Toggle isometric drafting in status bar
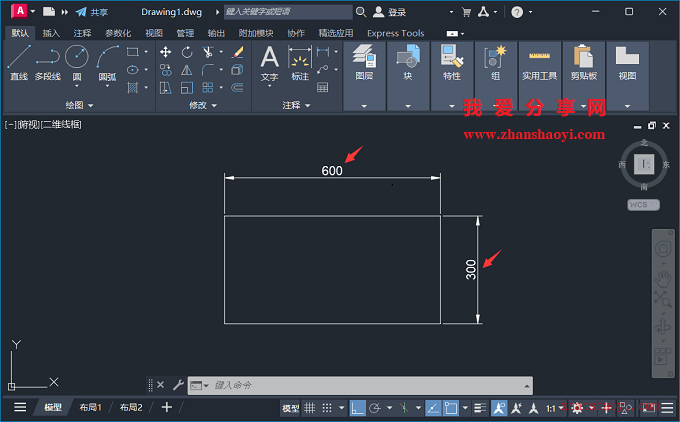This screenshot has height=422, width=680. (404, 408)
